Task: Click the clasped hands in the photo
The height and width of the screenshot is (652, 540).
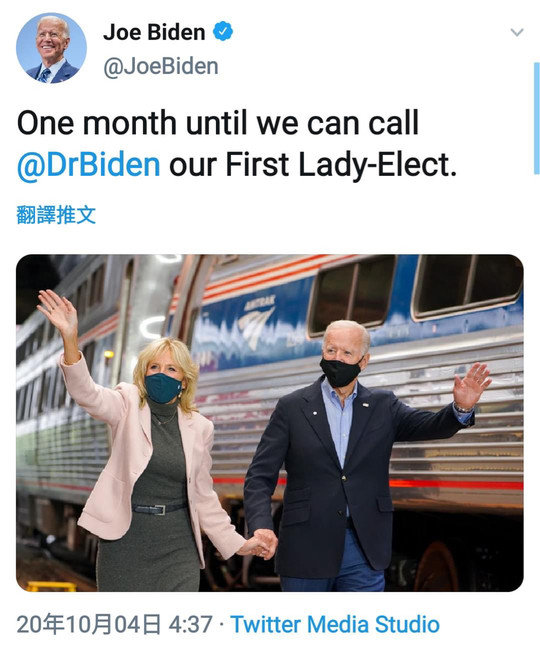Action: 260,544
